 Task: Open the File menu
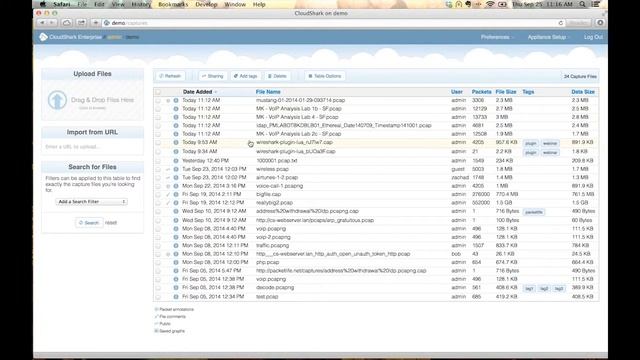(x=82, y=4)
